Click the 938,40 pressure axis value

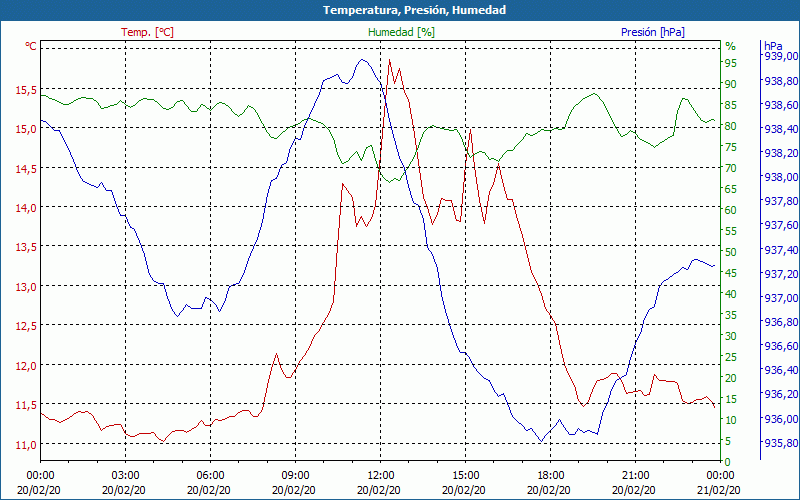coord(781,129)
